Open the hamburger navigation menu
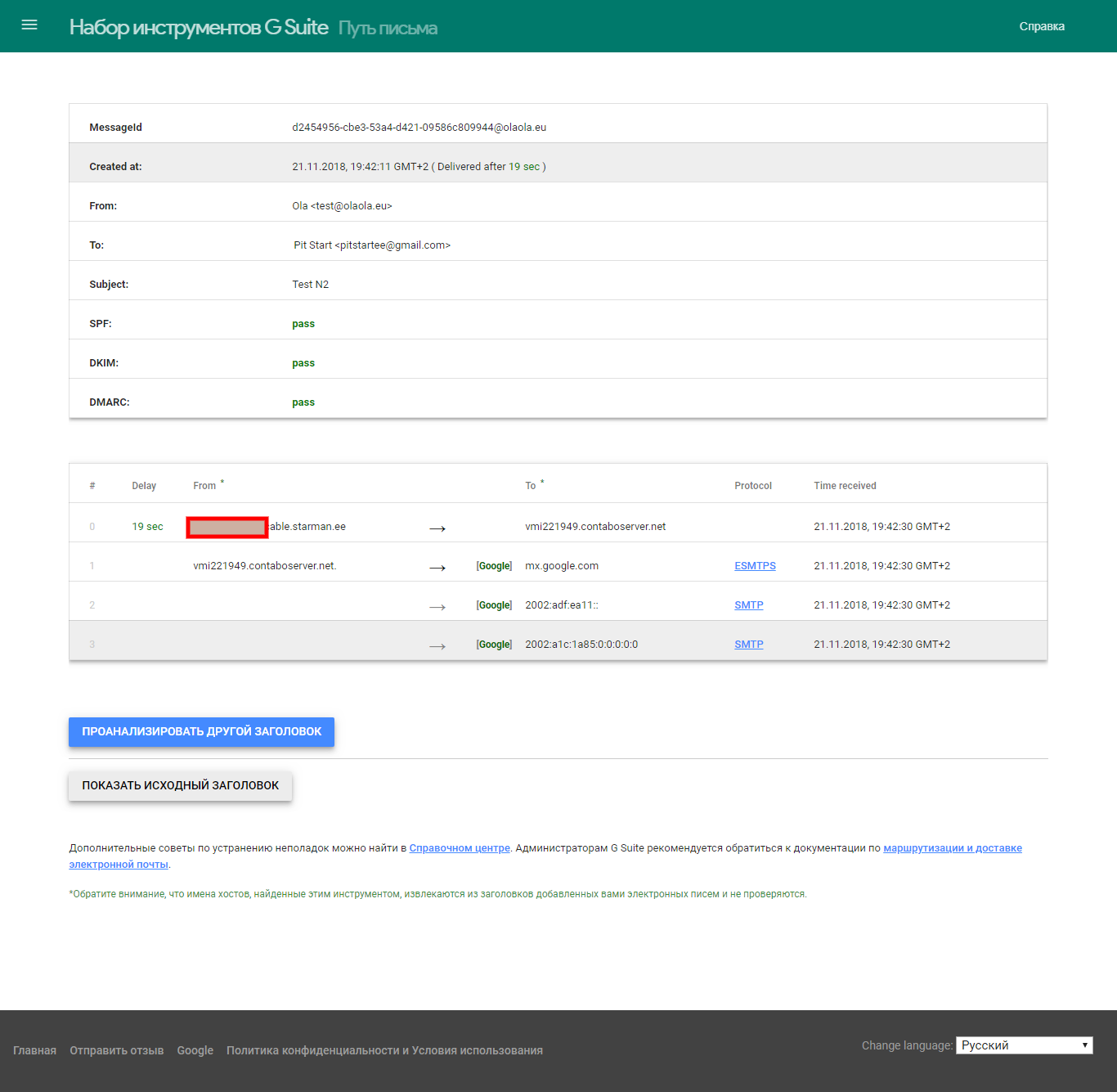Image resolution: width=1117 pixels, height=1092 pixels. [x=29, y=25]
